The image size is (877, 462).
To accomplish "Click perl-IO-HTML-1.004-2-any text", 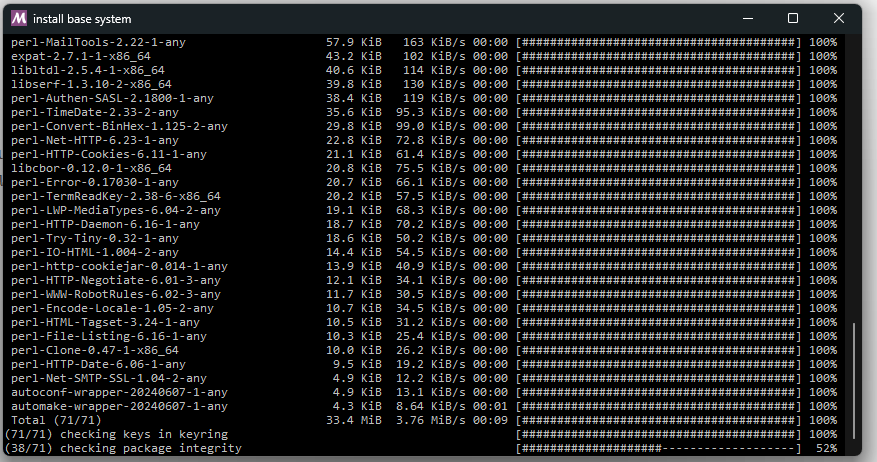I will click(x=95, y=252).
